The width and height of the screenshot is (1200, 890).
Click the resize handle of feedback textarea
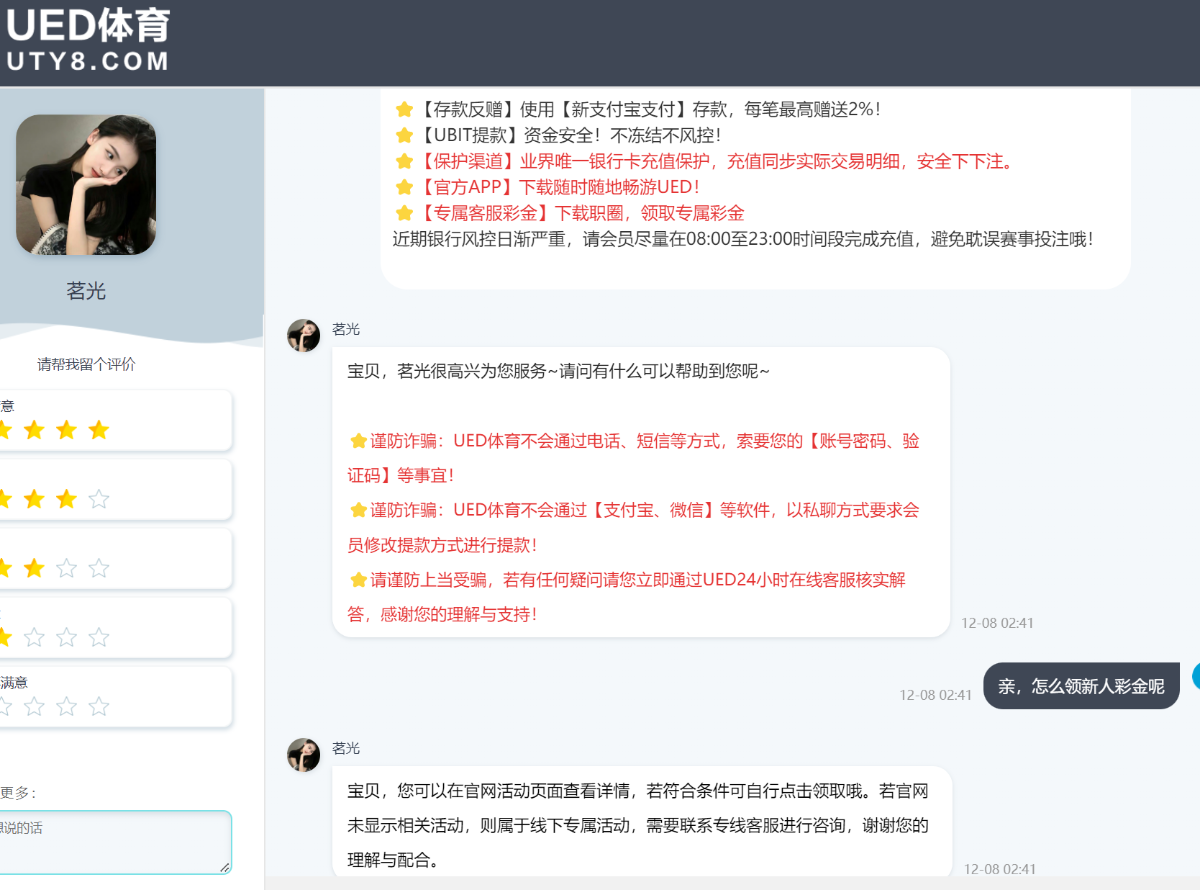[x=225, y=867]
